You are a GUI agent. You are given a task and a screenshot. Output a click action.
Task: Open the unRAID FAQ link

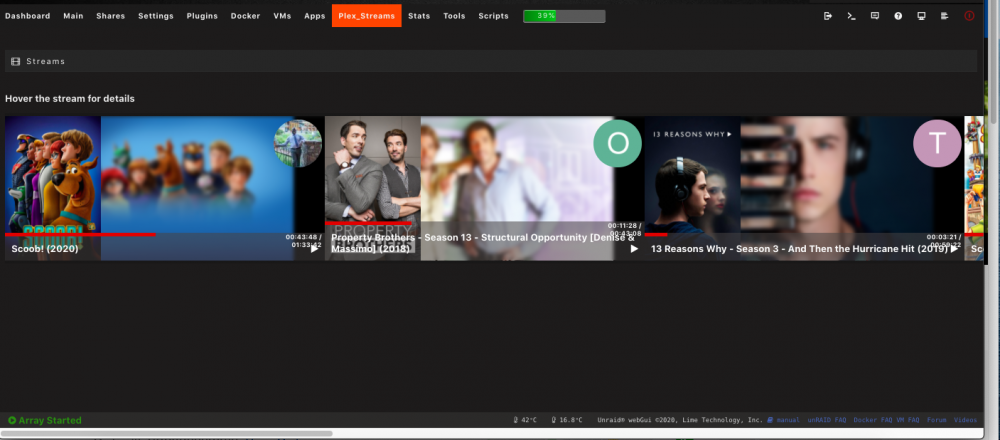pyautogui.click(x=827, y=420)
